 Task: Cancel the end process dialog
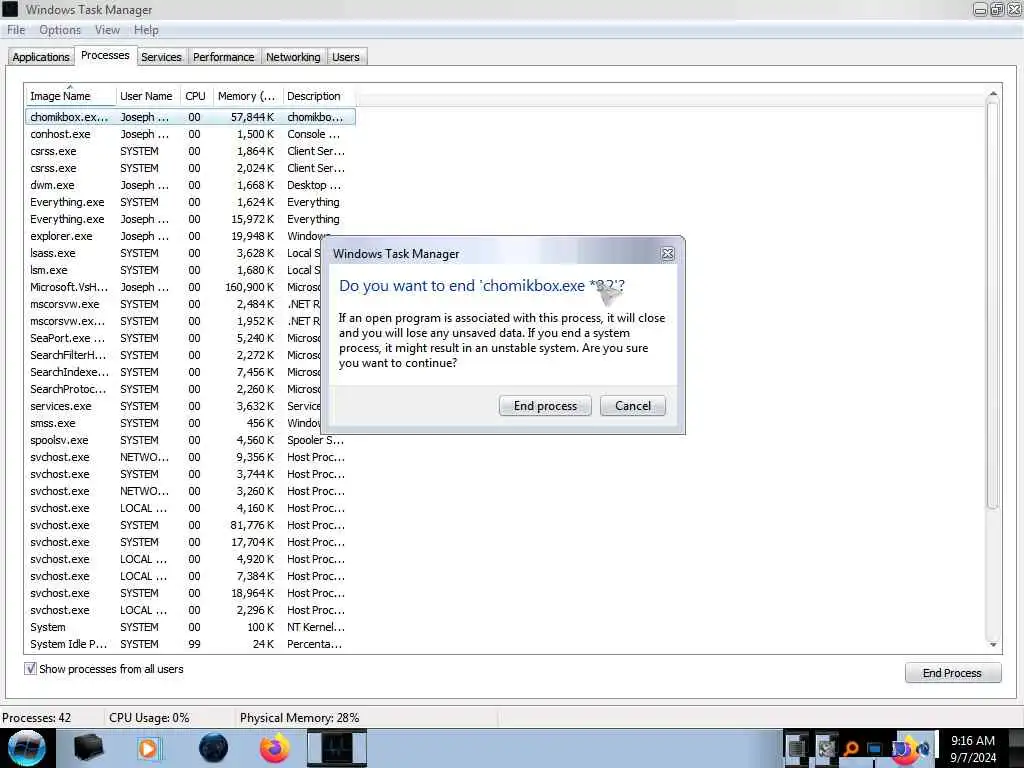coord(633,406)
